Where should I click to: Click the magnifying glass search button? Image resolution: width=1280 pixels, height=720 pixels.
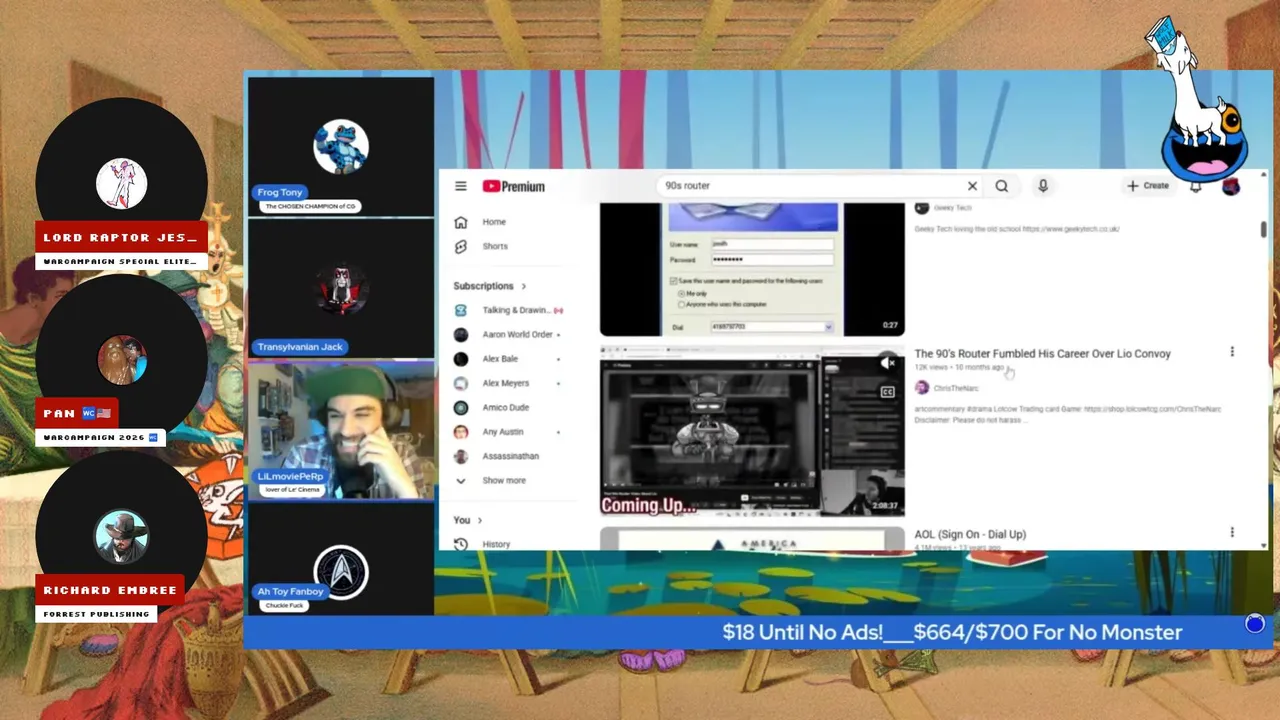point(1001,186)
